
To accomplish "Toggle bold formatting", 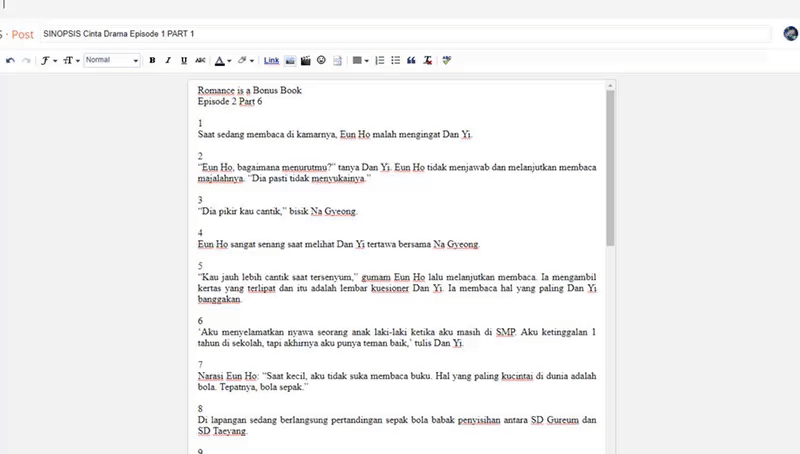I will click(152, 60).
